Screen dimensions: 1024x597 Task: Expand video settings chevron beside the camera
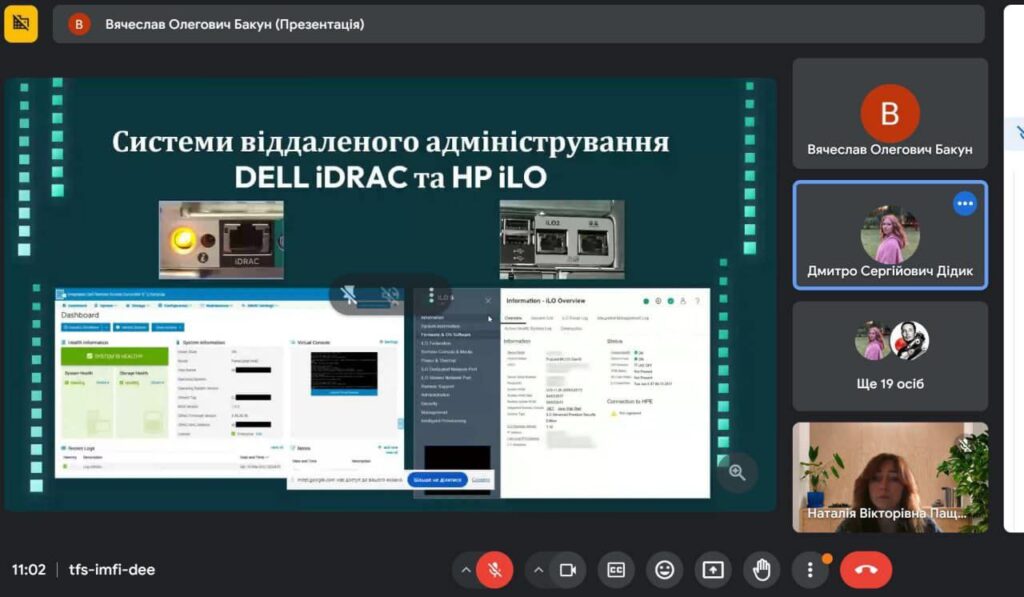538,569
